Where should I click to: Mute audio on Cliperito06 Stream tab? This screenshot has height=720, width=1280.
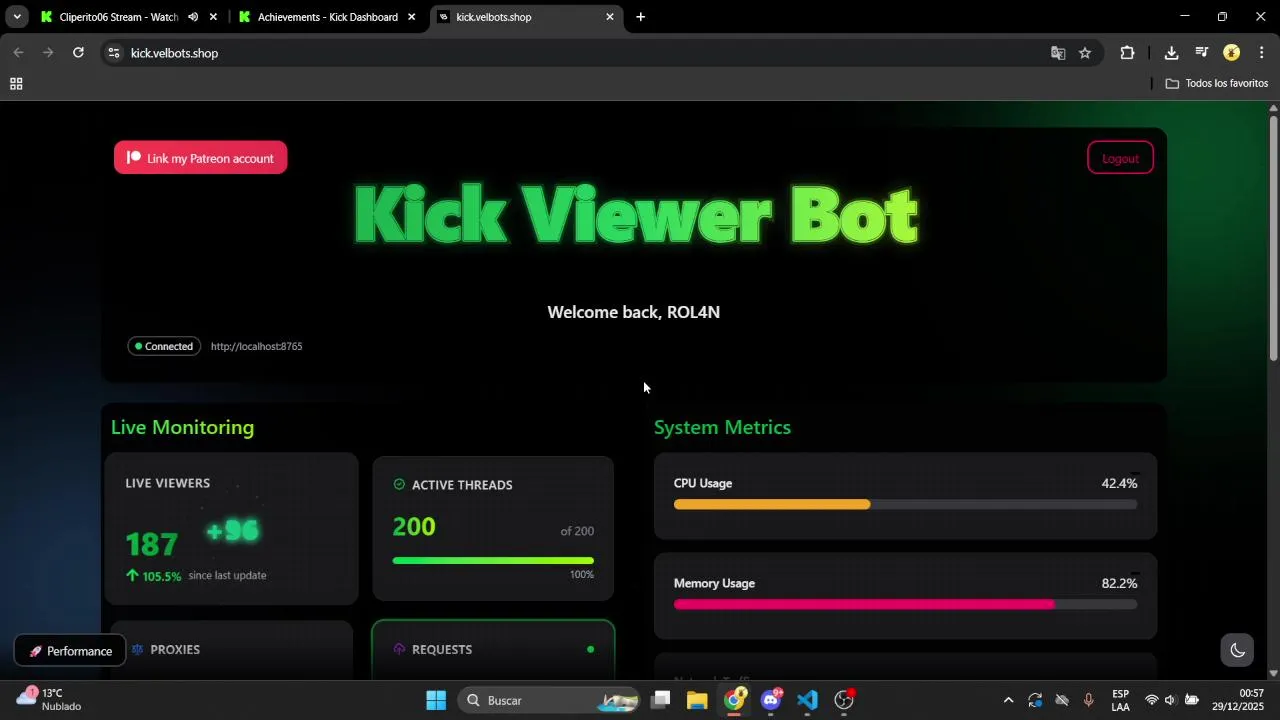193,17
